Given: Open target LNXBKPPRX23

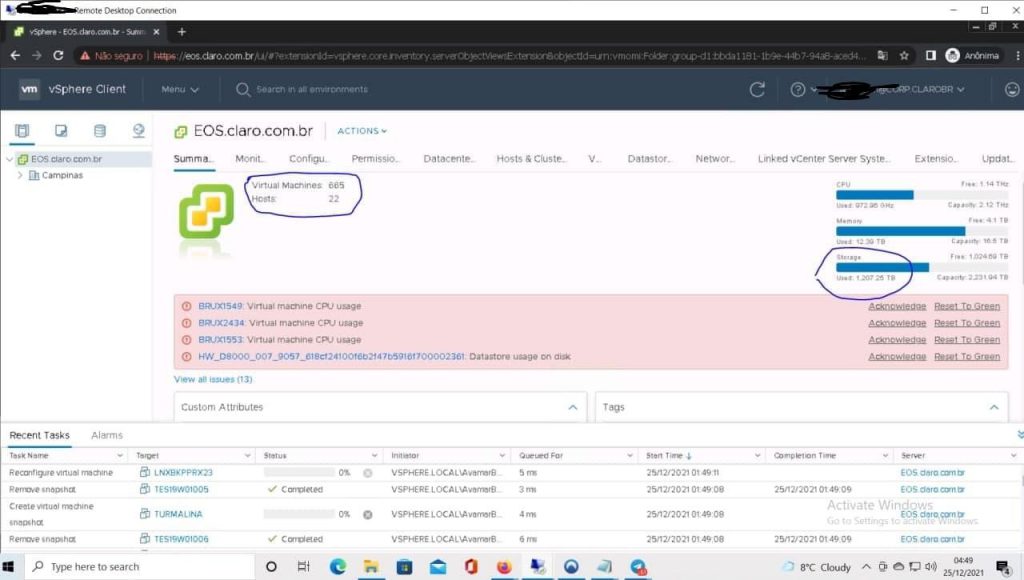Looking at the screenshot, I should click(184, 473).
